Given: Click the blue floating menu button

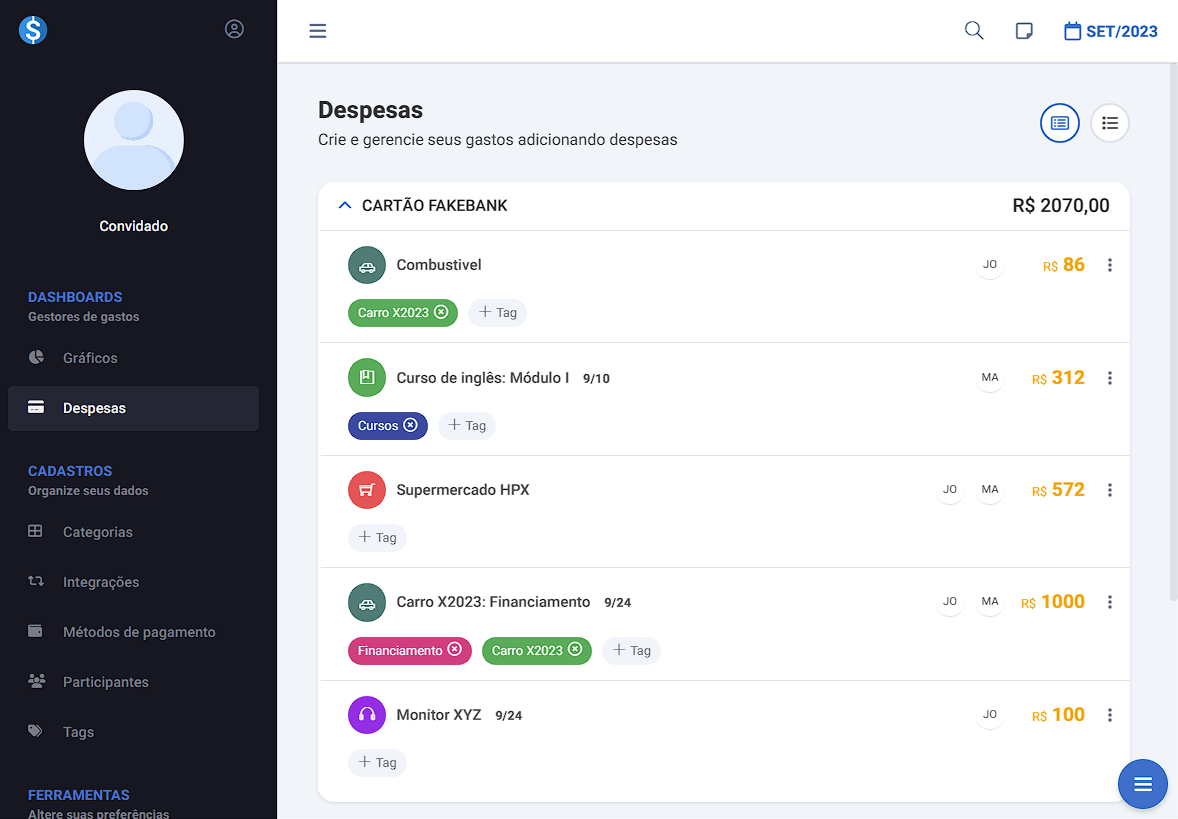Looking at the screenshot, I should click(x=1142, y=784).
